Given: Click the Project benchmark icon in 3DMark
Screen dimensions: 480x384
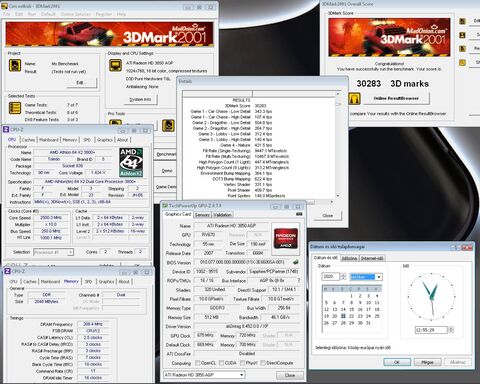Looking at the screenshot, I should coord(15,65).
